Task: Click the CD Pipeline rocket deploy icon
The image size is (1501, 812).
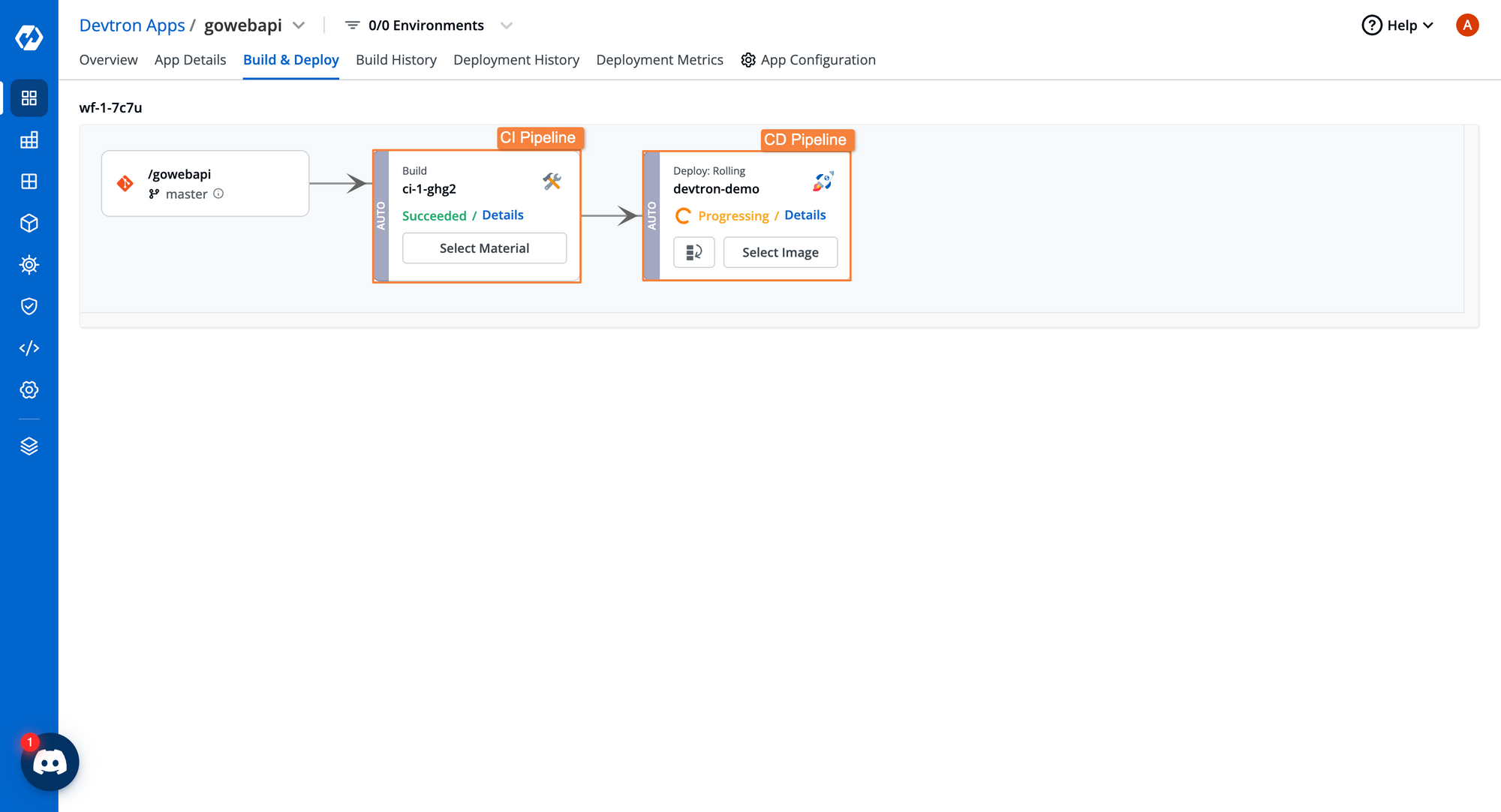Action: tap(822, 181)
